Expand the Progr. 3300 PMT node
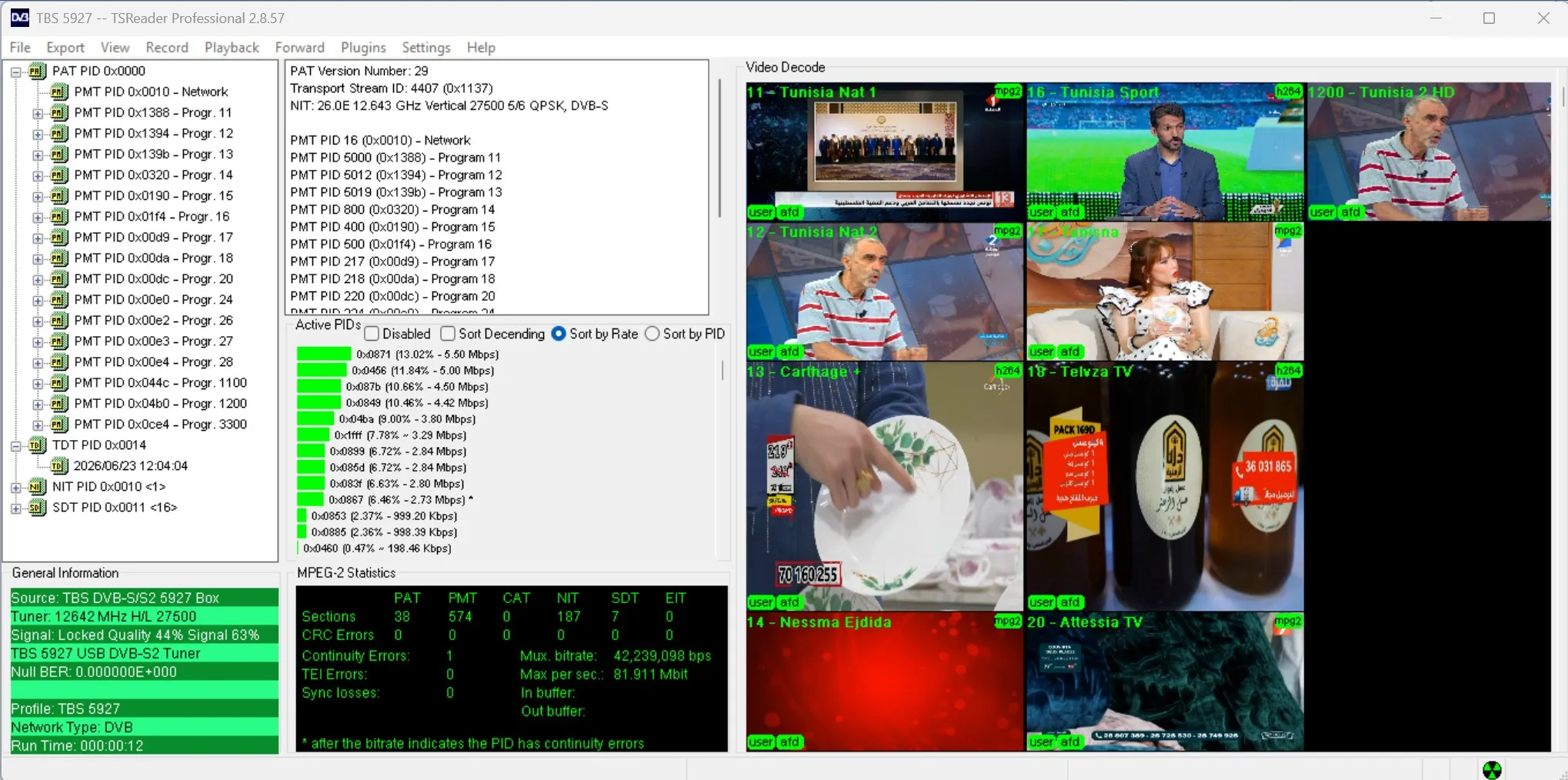The height and width of the screenshot is (780, 1568). click(38, 425)
